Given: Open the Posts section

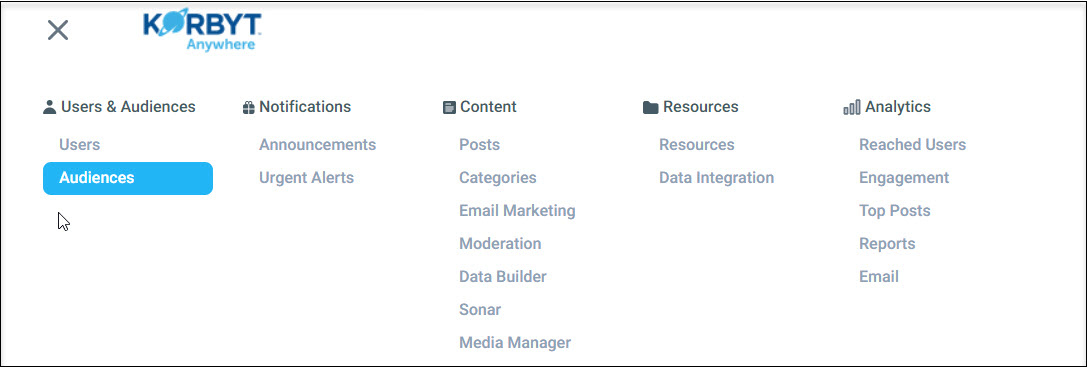Looking at the screenshot, I should 480,145.
